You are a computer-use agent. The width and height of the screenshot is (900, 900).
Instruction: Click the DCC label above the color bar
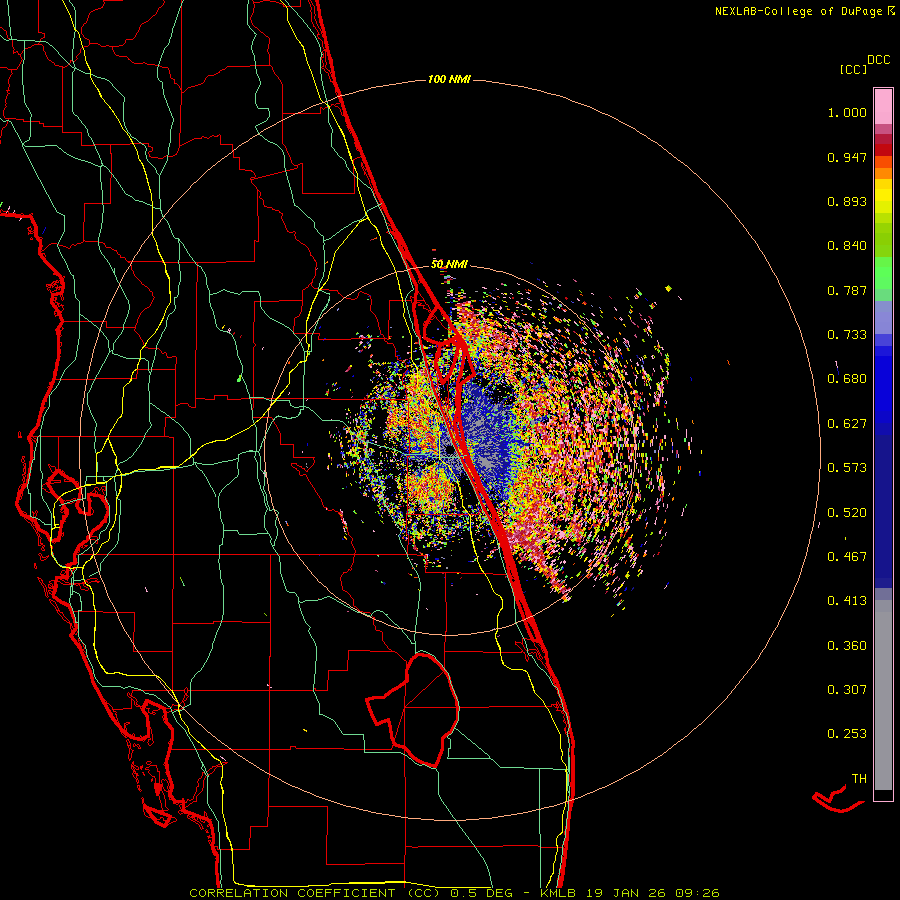pyautogui.click(x=878, y=60)
